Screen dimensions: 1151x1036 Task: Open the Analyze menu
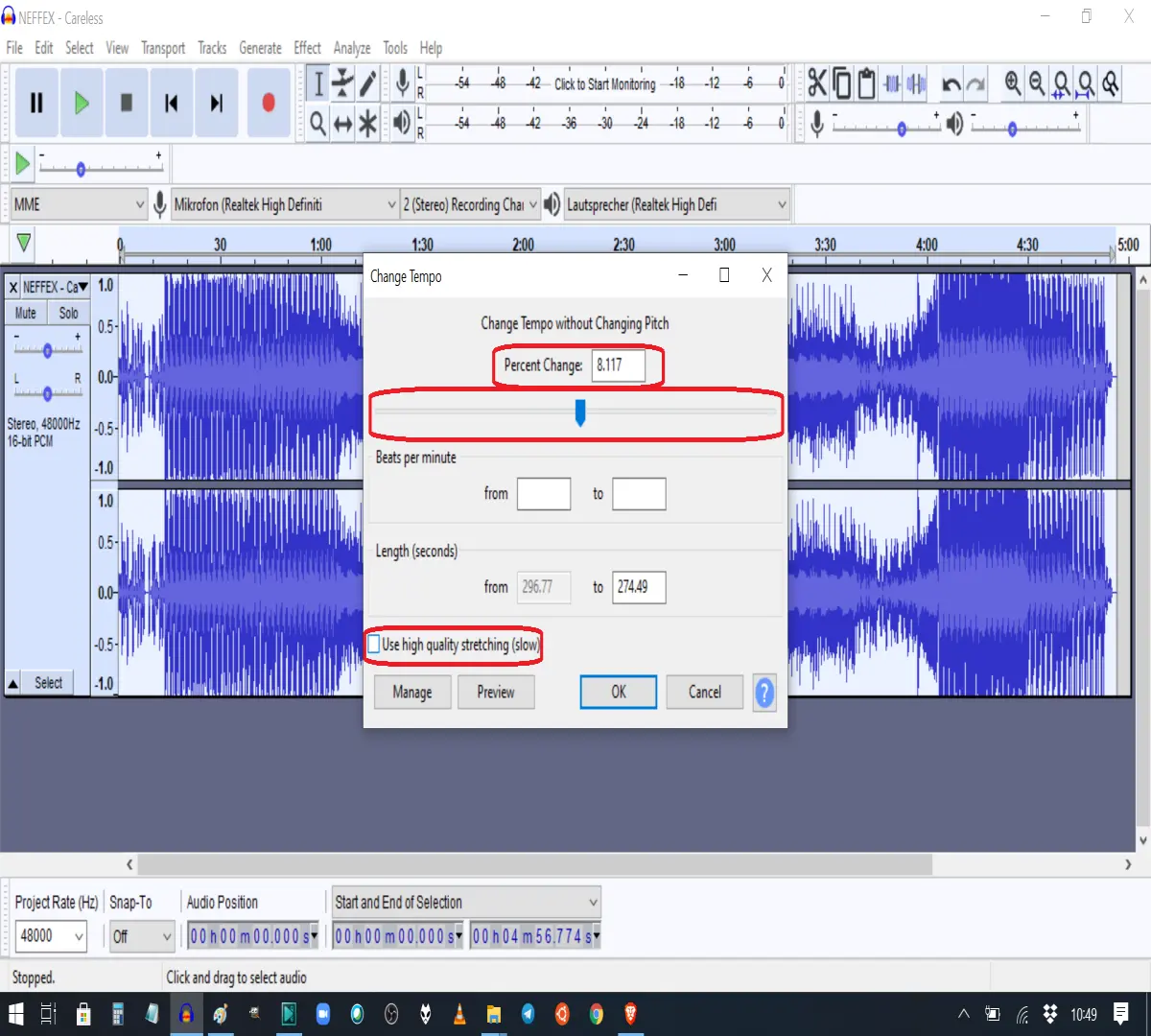tap(352, 48)
